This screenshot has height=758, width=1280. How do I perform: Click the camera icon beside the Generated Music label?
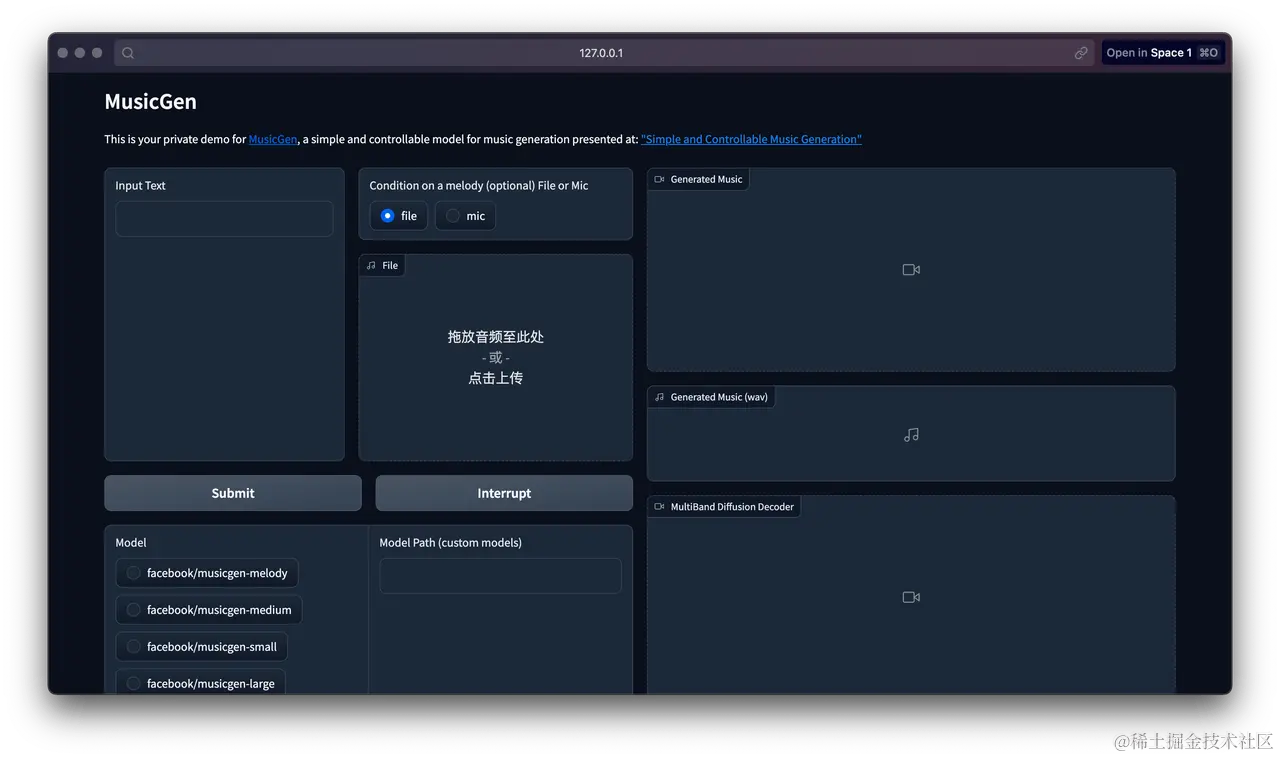tap(659, 180)
